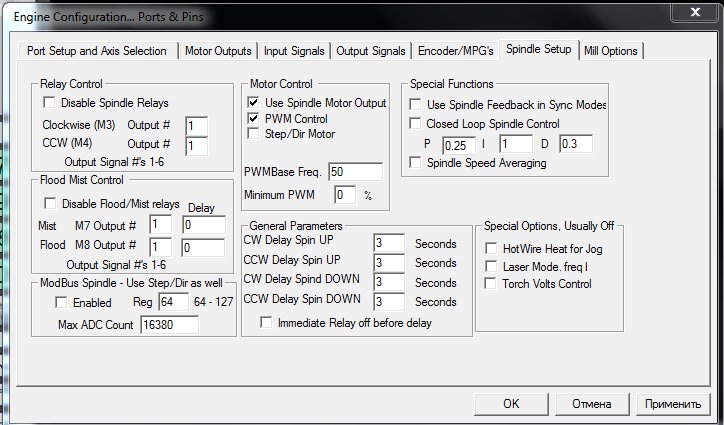Image resolution: width=724 pixels, height=425 pixels.
Task: Check the ModBus Spindle Enabled box
Action: click(49, 302)
